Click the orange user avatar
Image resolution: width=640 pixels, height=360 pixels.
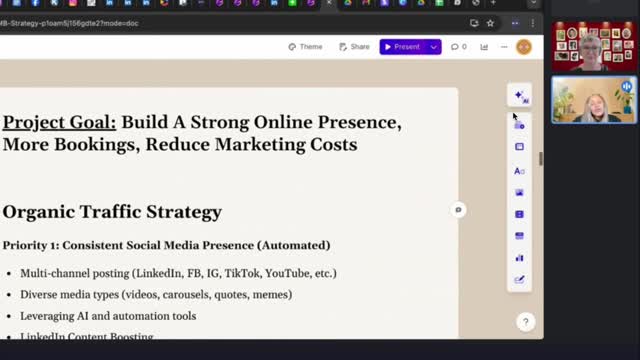point(524,47)
